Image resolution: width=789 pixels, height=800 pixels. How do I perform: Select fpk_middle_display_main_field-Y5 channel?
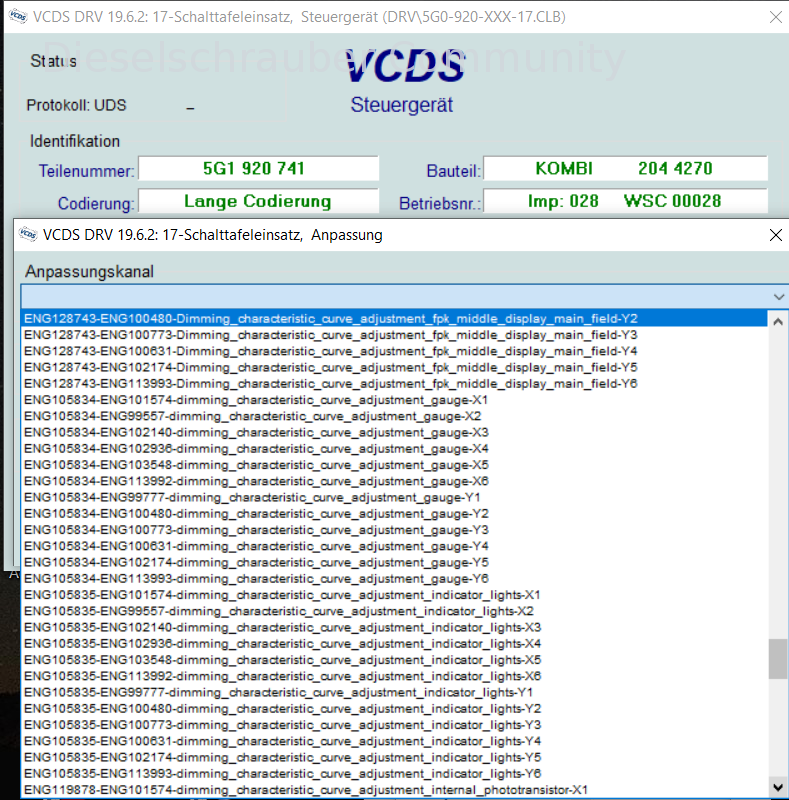[x=394, y=367]
